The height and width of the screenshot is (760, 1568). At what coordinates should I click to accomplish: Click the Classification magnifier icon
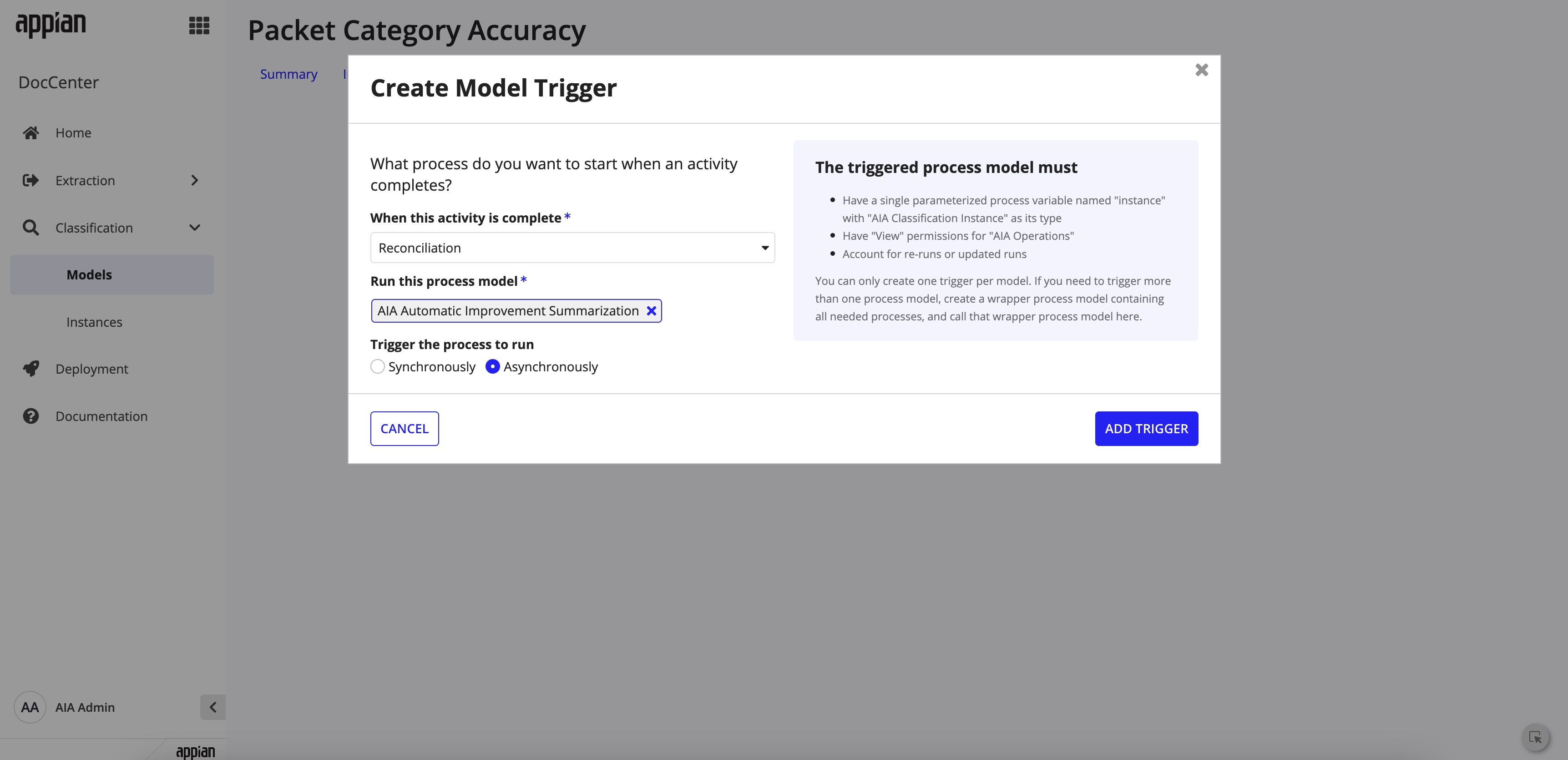[x=31, y=228]
